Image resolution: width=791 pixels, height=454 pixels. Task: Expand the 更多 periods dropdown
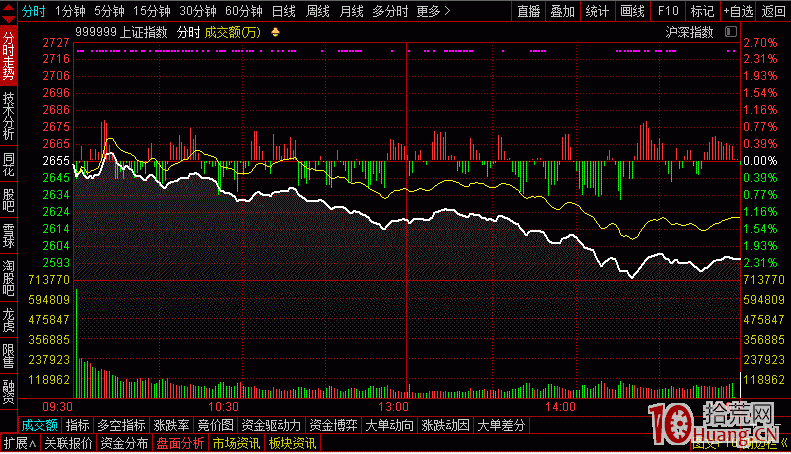pos(432,11)
